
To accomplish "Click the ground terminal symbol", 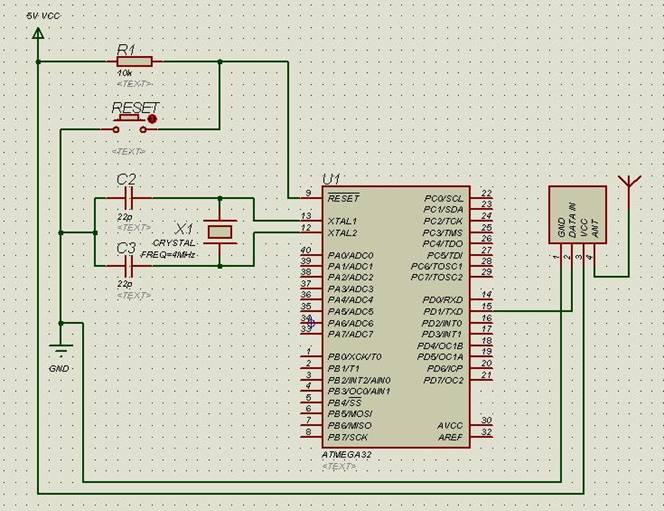I will 61,351.
